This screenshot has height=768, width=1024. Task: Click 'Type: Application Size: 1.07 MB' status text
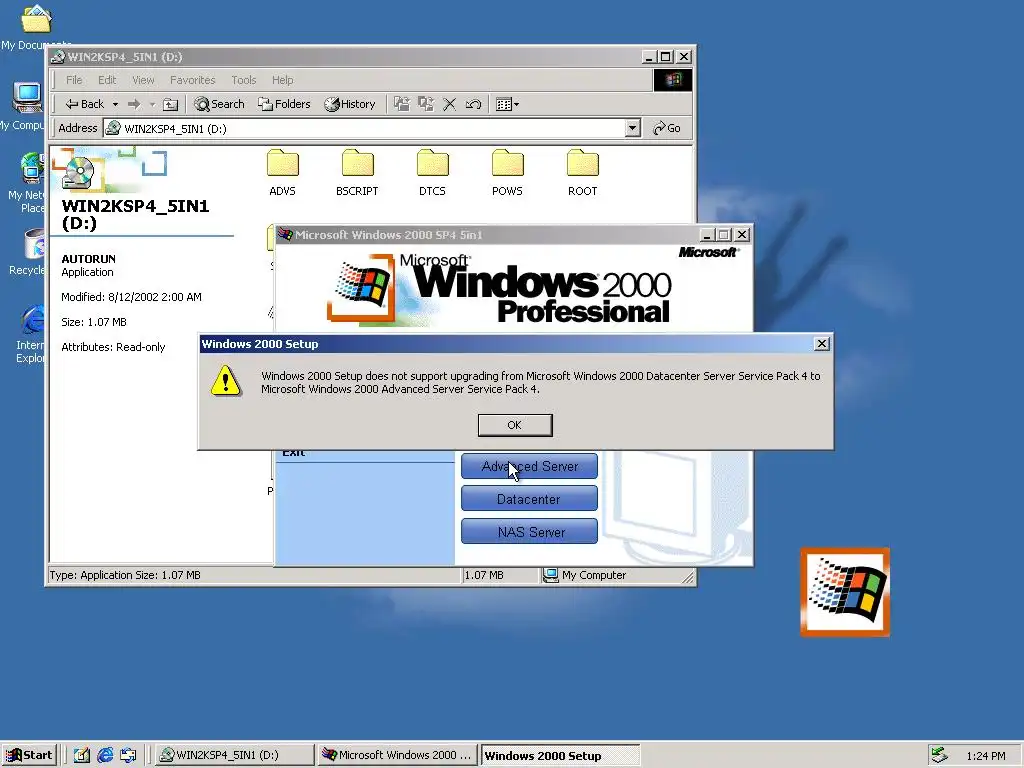pyautogui.click(x=125, y=575)
